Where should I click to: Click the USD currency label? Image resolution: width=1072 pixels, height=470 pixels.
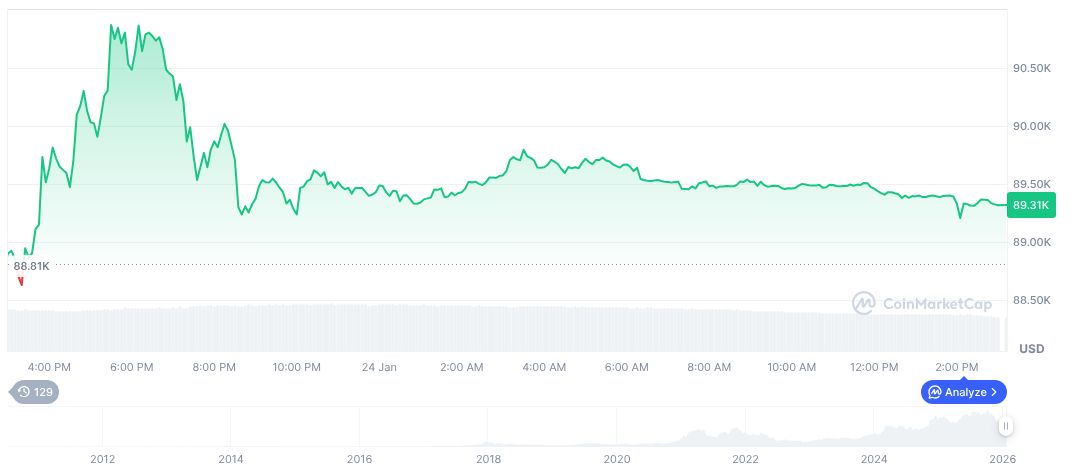1031,349
